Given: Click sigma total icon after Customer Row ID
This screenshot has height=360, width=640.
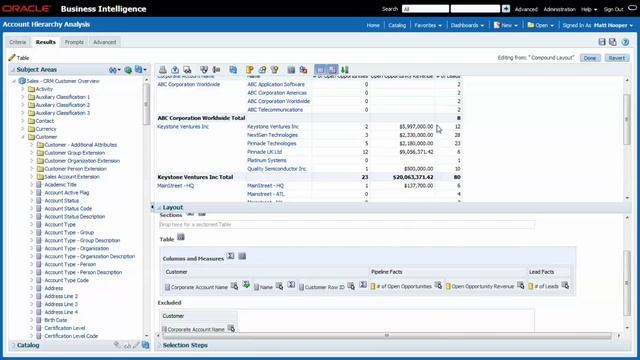Looking at the screenshot, I should [363, 284].
